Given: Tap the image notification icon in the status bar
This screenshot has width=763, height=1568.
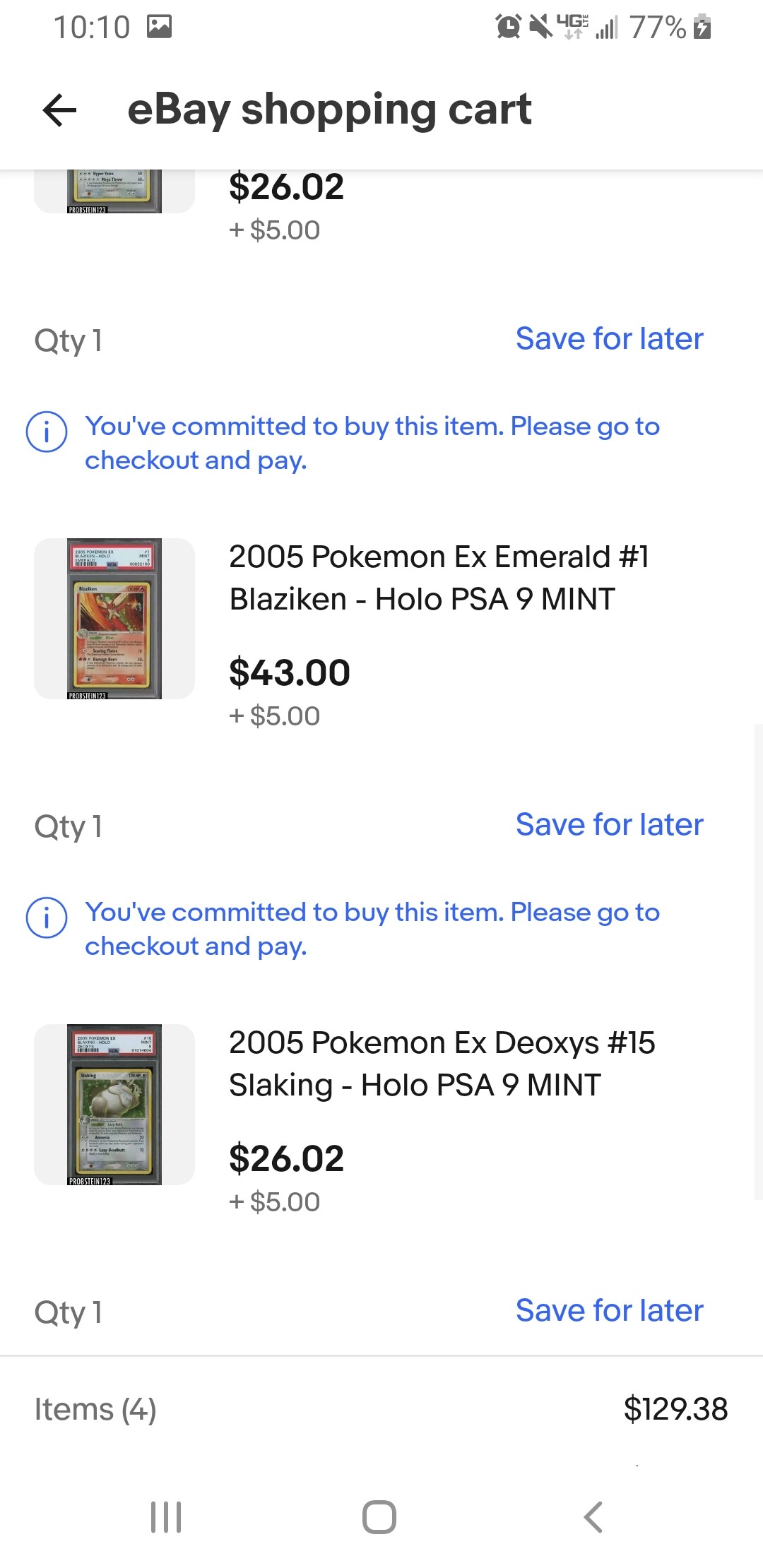Looking at the screenshot, I should pyautogui.click(x=159, y=27).
